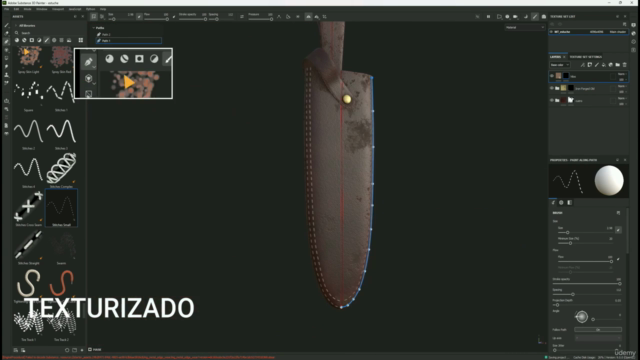The height and width of the screenshot is (360, 640).
Task: Select the Stitches Cross Seam brush
Action: pyautogui.click(x=29, y=209)
